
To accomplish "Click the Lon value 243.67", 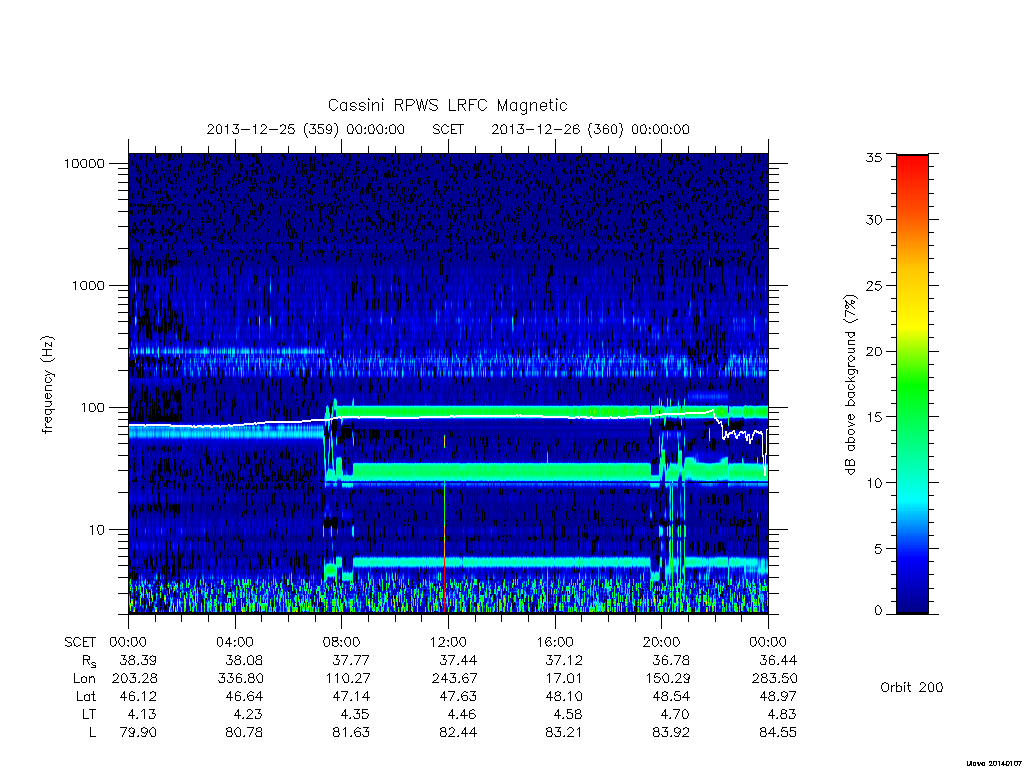I will 454,679.
